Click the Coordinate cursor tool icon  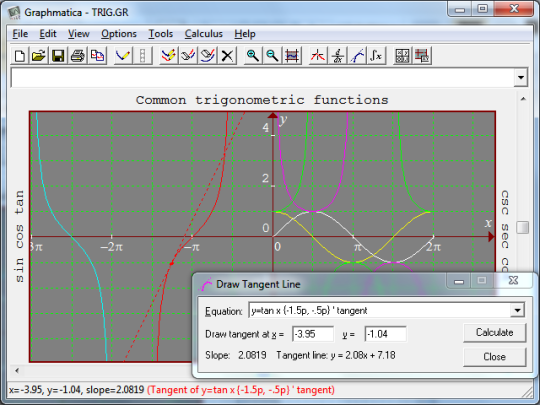click(x=318, y=55)
